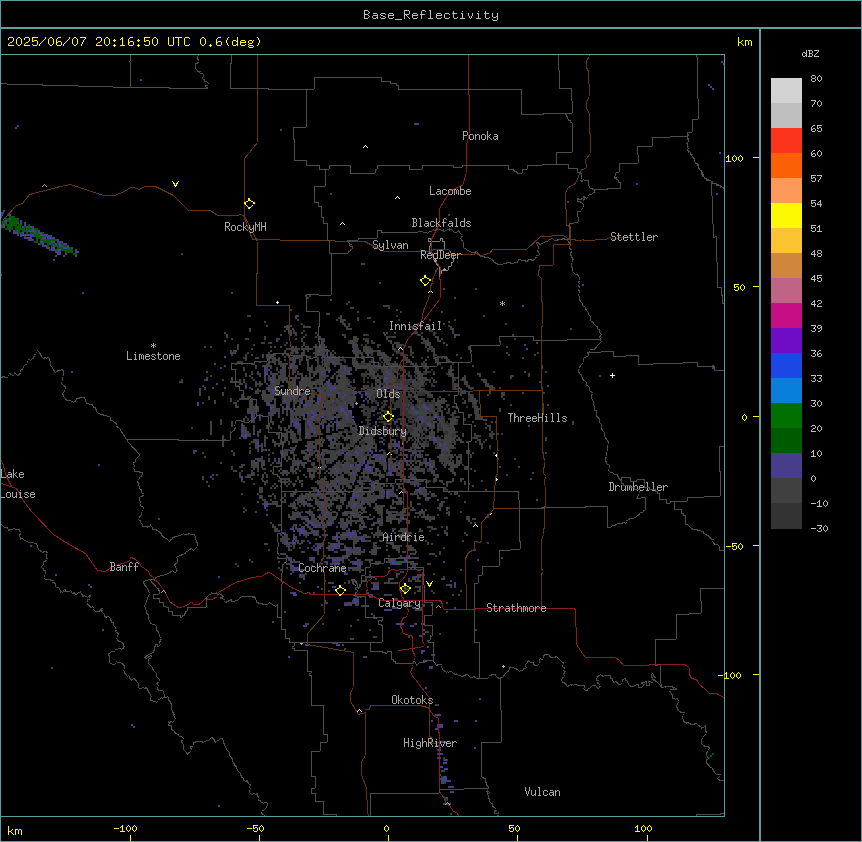
Task: Click the white asterisk above the Limestone label
Action: pos(153,346)
